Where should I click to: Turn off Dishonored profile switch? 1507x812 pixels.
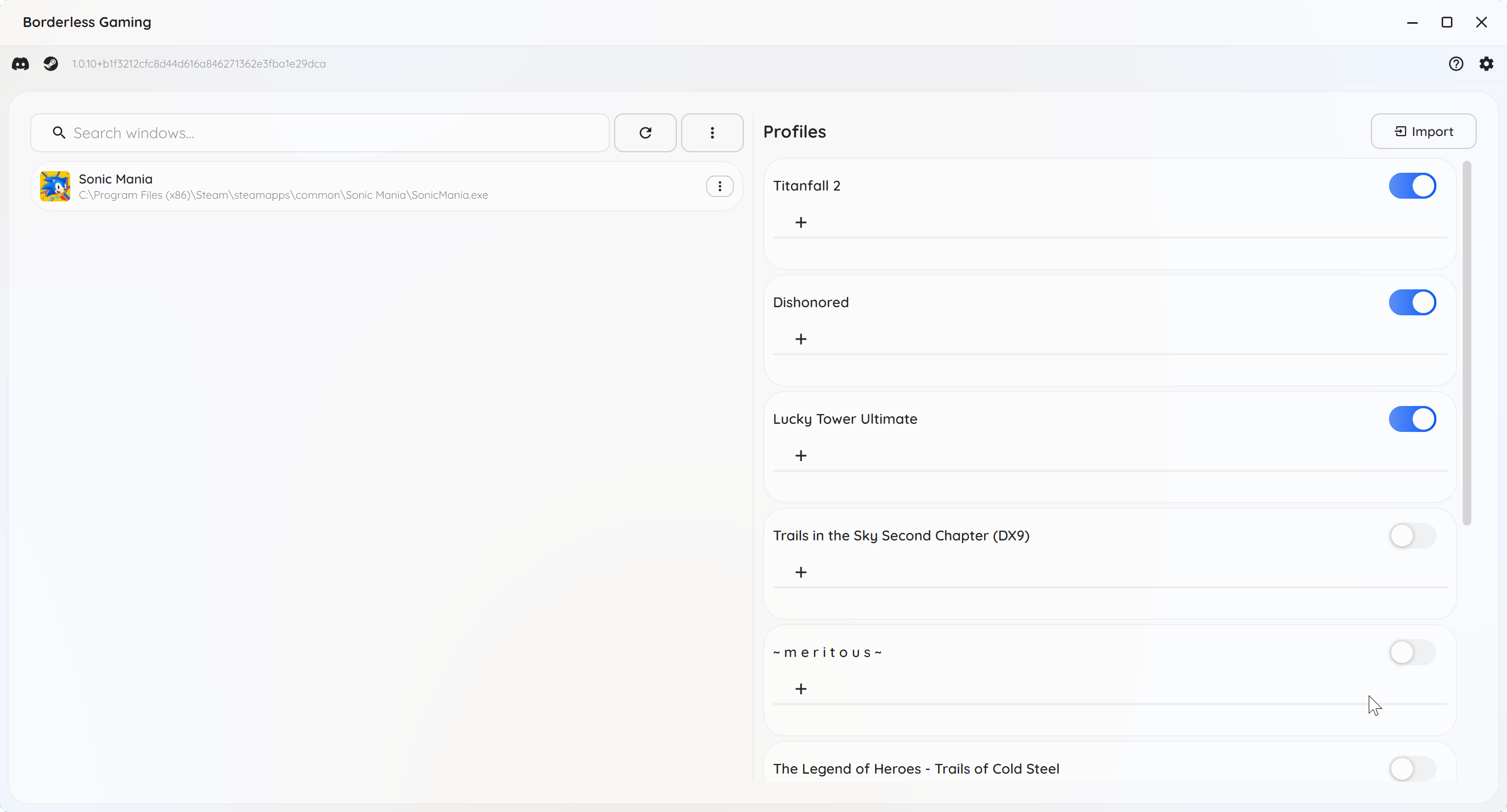click(x=1411, y=303)
